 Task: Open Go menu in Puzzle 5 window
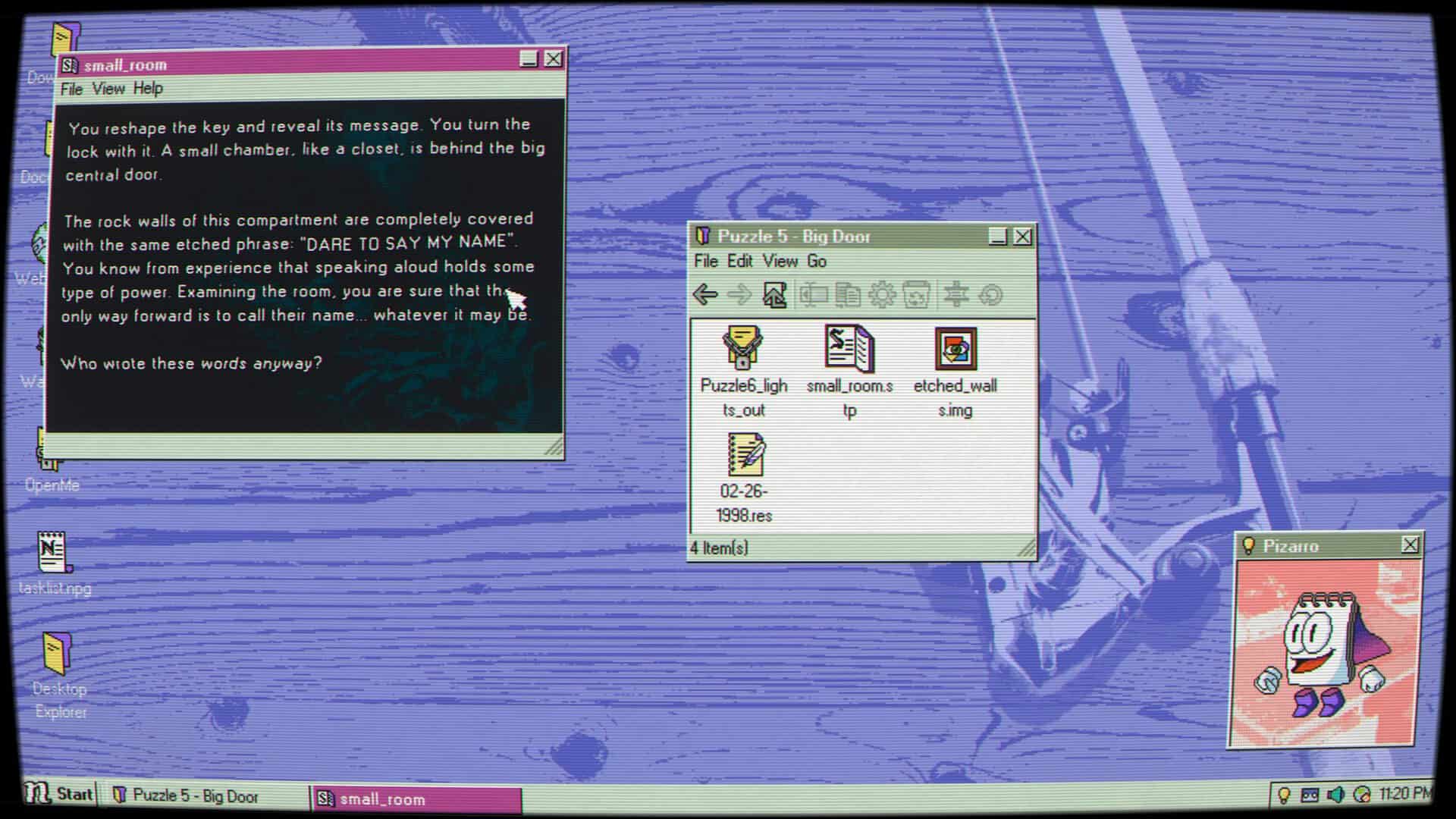point(817,261)
